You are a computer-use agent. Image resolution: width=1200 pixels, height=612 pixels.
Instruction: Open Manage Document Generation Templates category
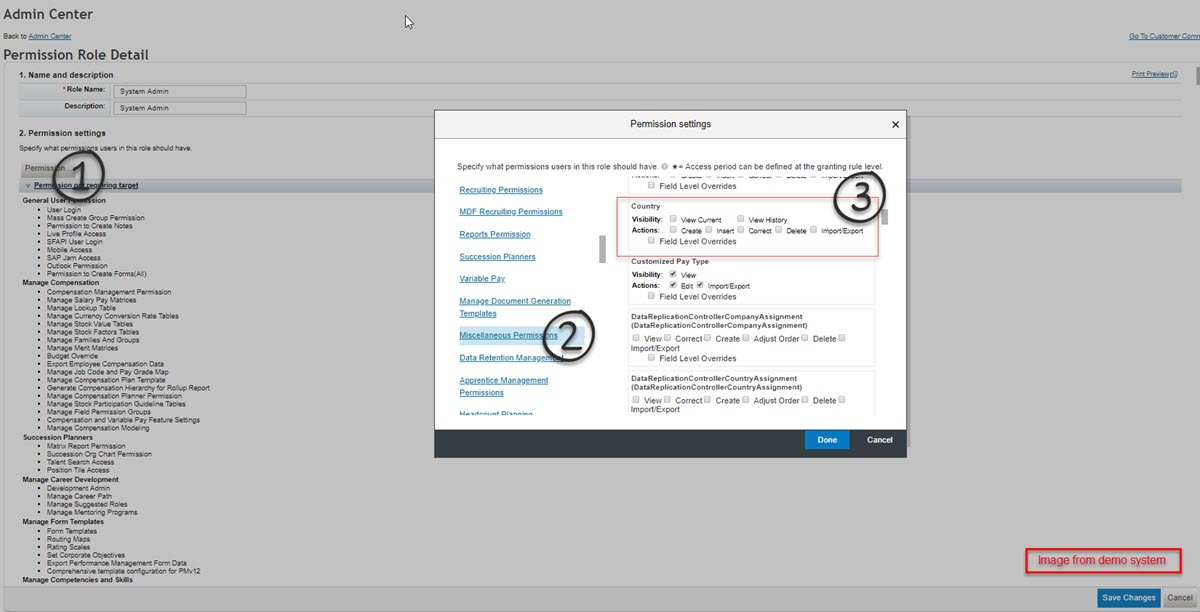515,307
